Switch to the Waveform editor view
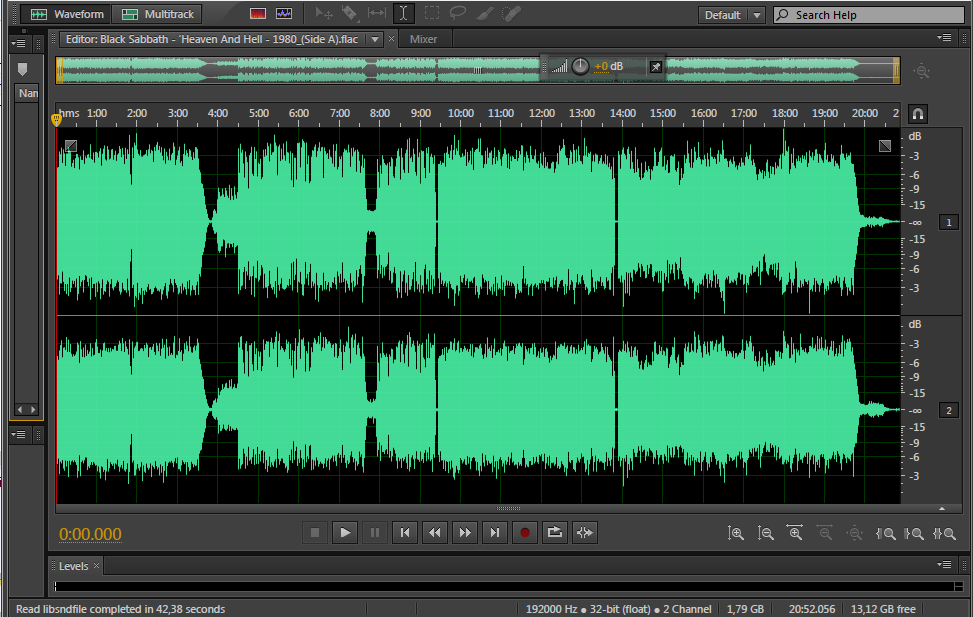This screenshot has width=973, height=617. [x=66, y=14]
